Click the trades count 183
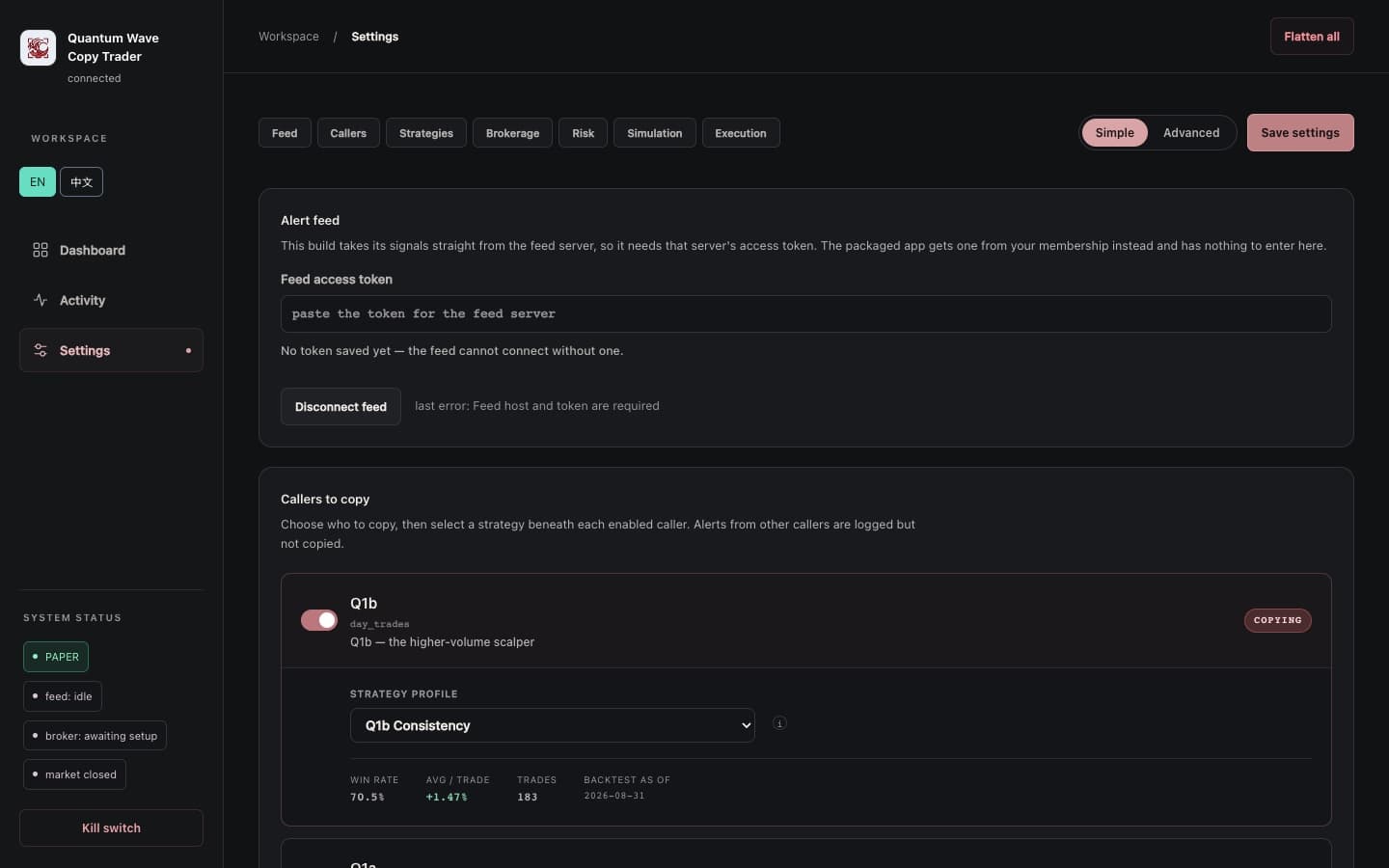Image resolution: width=1389 pixels, height=868 pixels. 528,797
